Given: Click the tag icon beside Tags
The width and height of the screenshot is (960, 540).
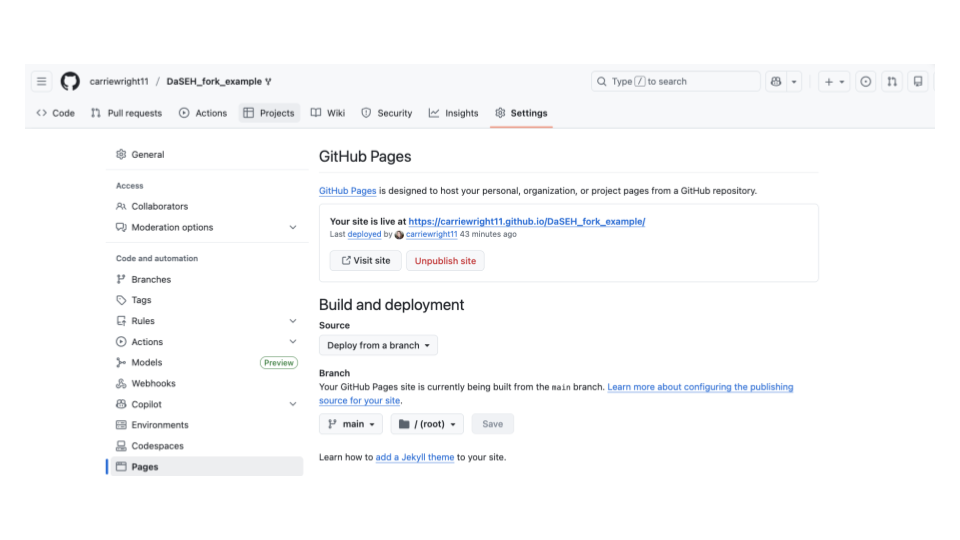Looking at the screenshot, I should (x=121, y=300).
